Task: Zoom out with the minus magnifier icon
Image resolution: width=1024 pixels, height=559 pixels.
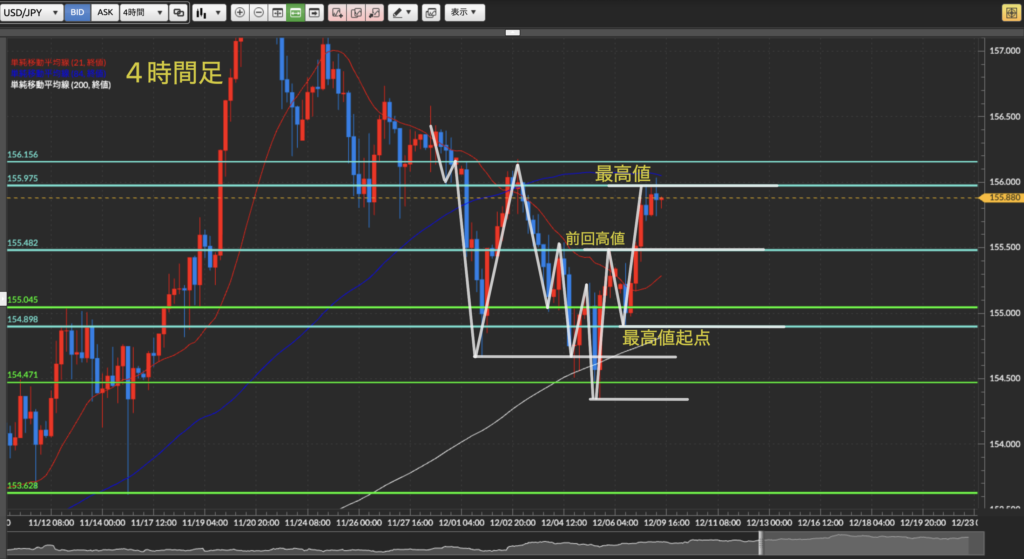Action: click(259, 13)
